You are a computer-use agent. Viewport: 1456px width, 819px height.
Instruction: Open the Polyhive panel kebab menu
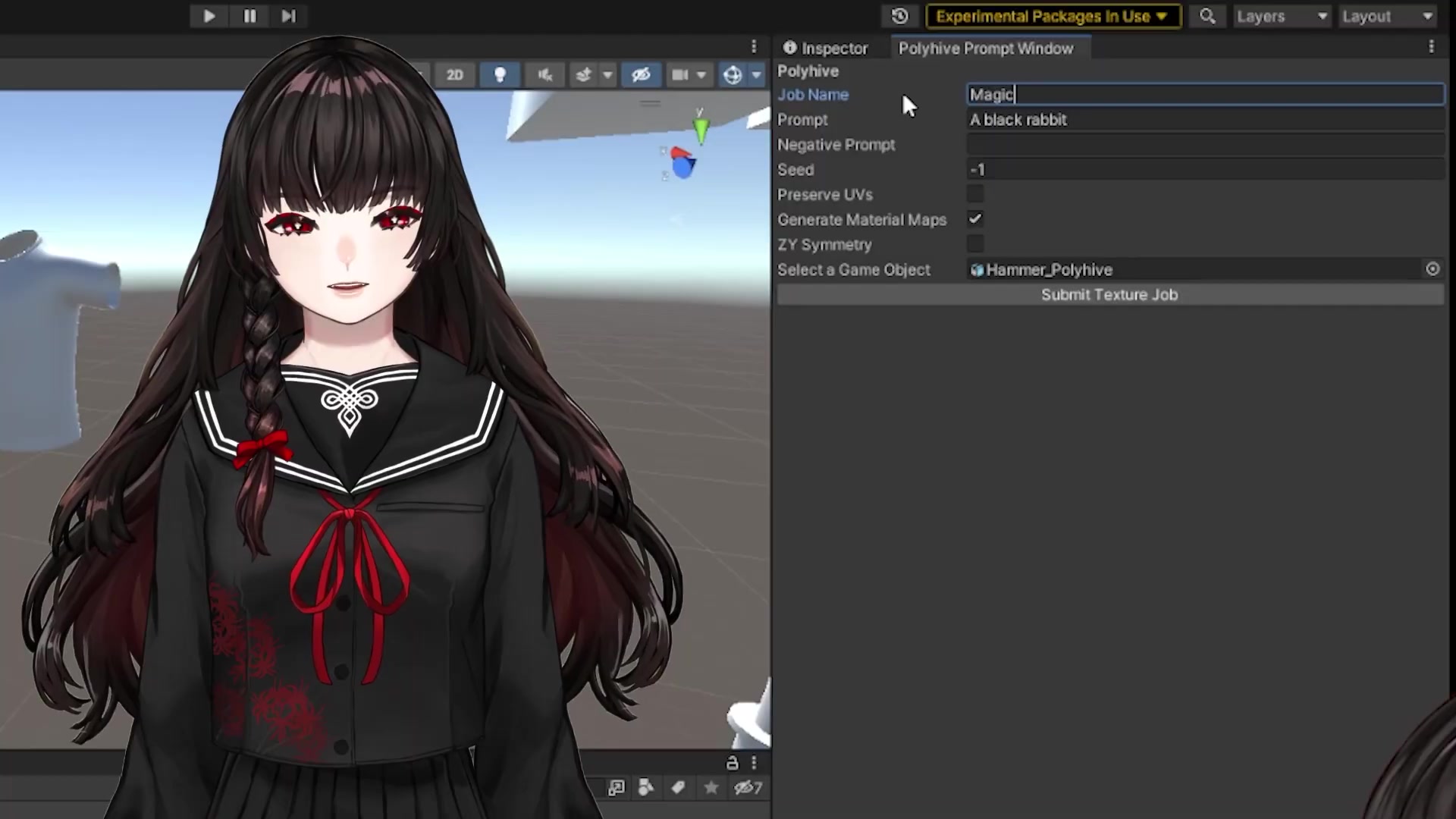1431,47
